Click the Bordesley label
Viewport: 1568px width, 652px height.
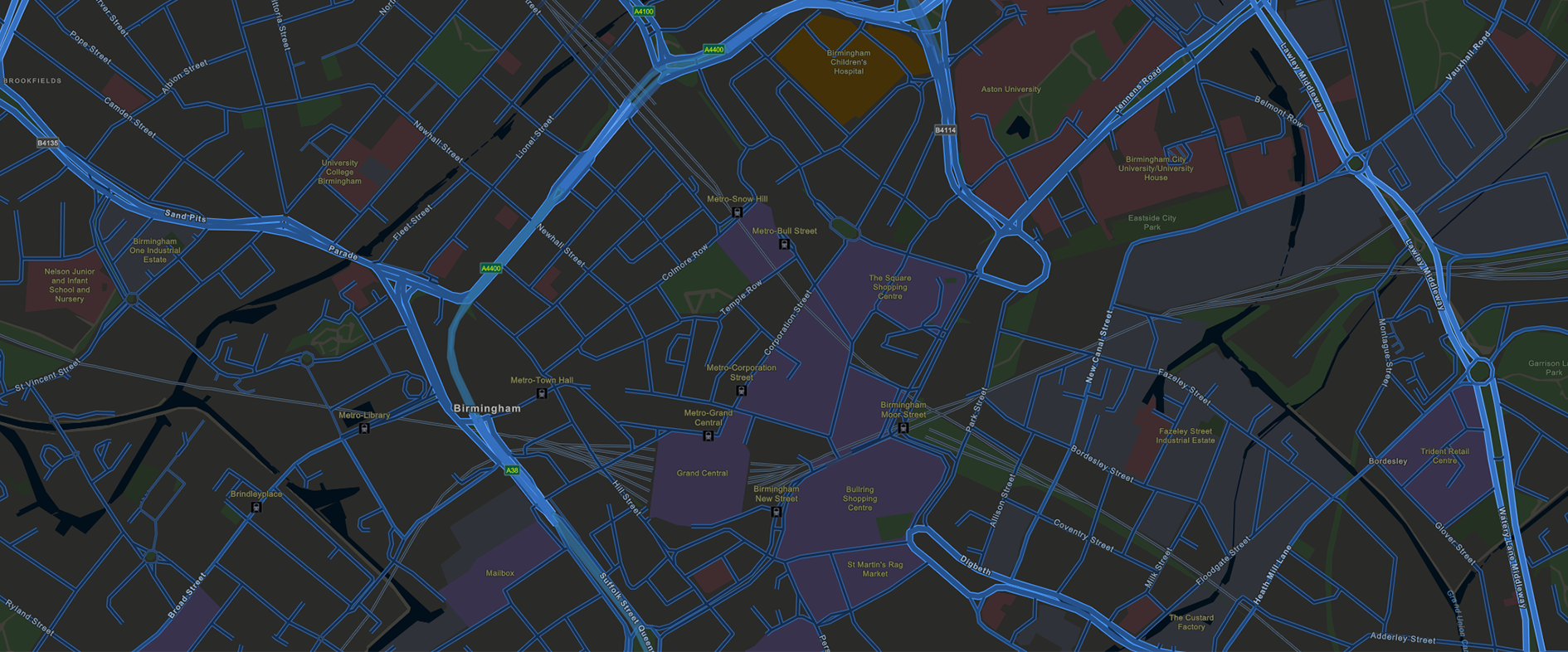(1388, 461)
